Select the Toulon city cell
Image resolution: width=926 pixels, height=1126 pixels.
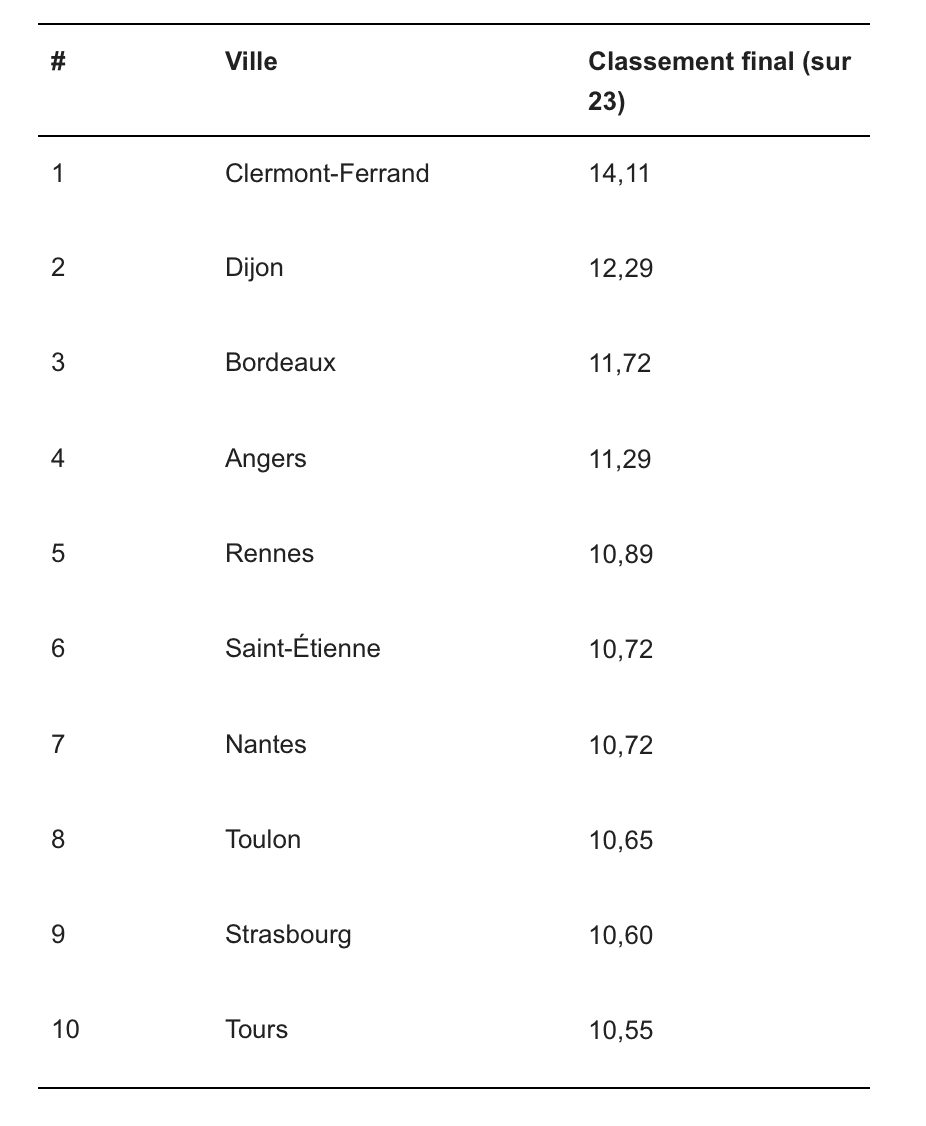(x=263, y=839)
